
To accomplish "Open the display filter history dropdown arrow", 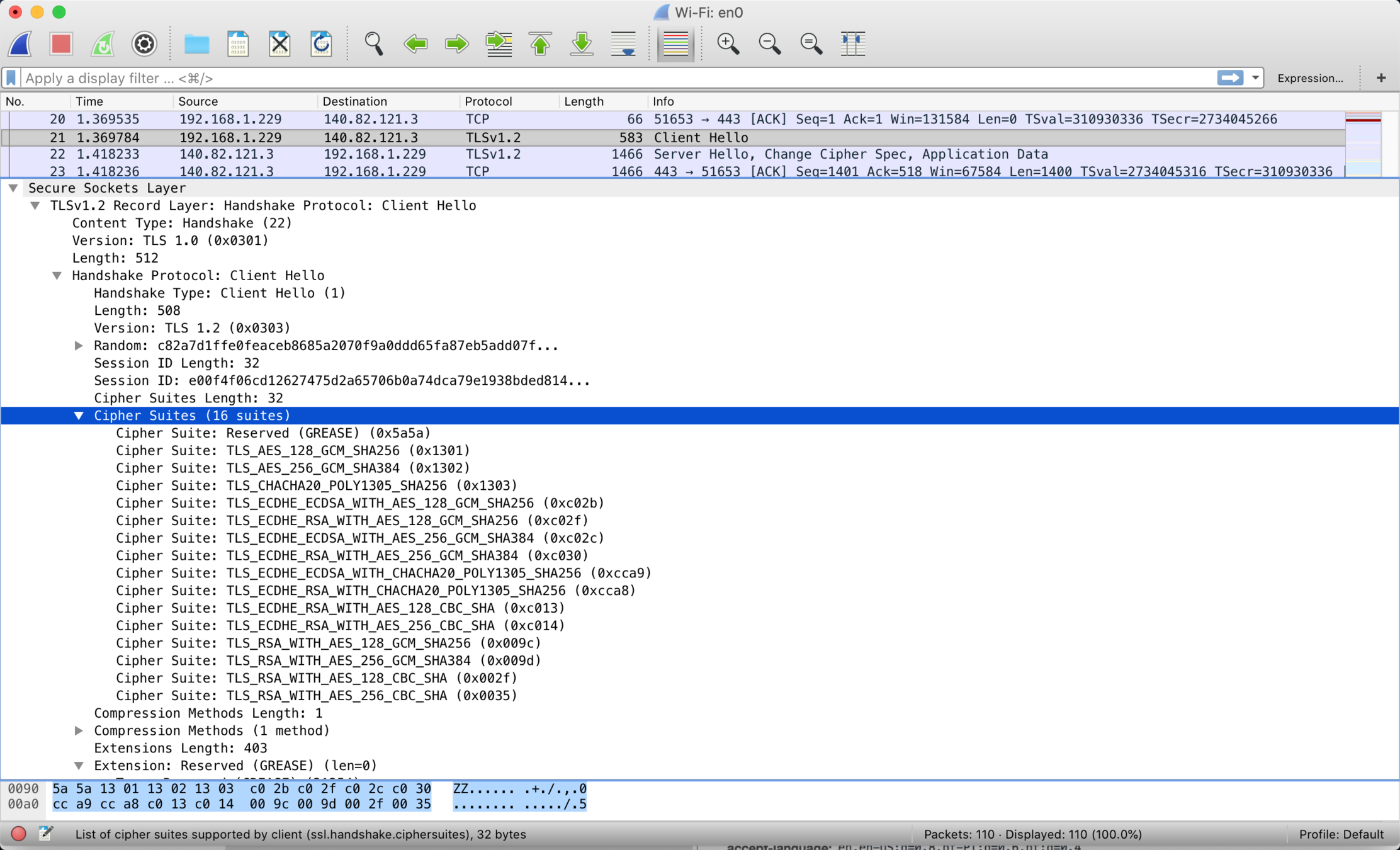I will [x=1255, y=78].
